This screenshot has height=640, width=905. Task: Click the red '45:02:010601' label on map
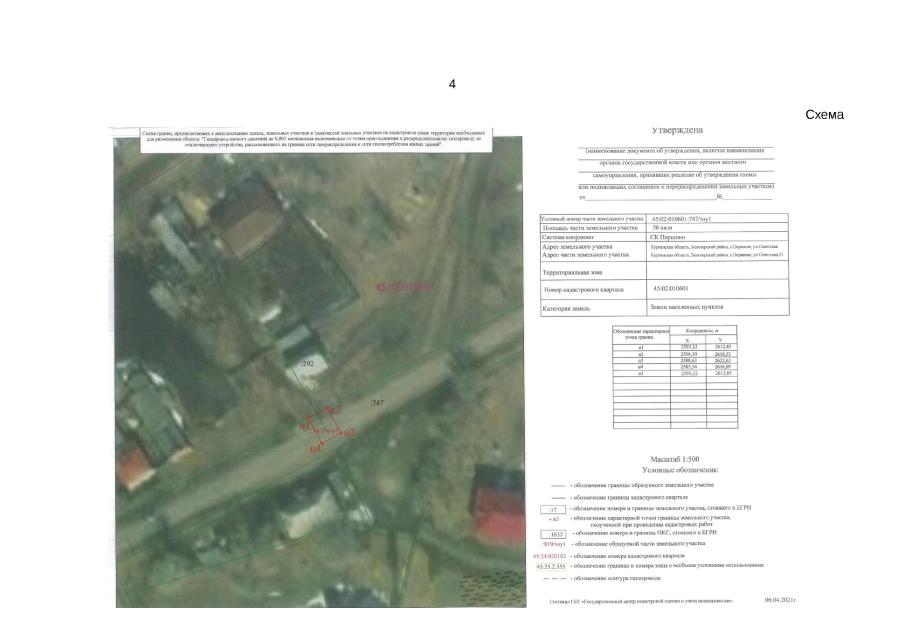403,287
